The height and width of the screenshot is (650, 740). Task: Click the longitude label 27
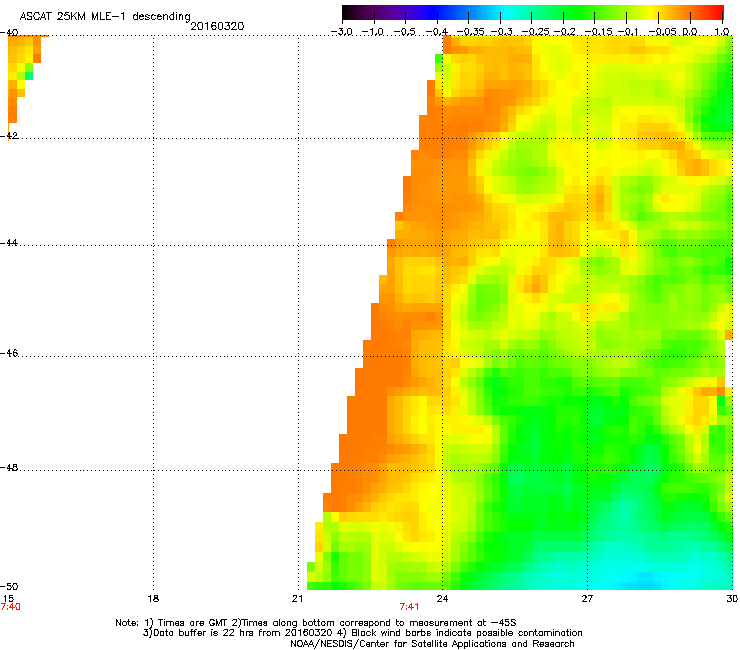pyautogui.click(x=587, y=599)
